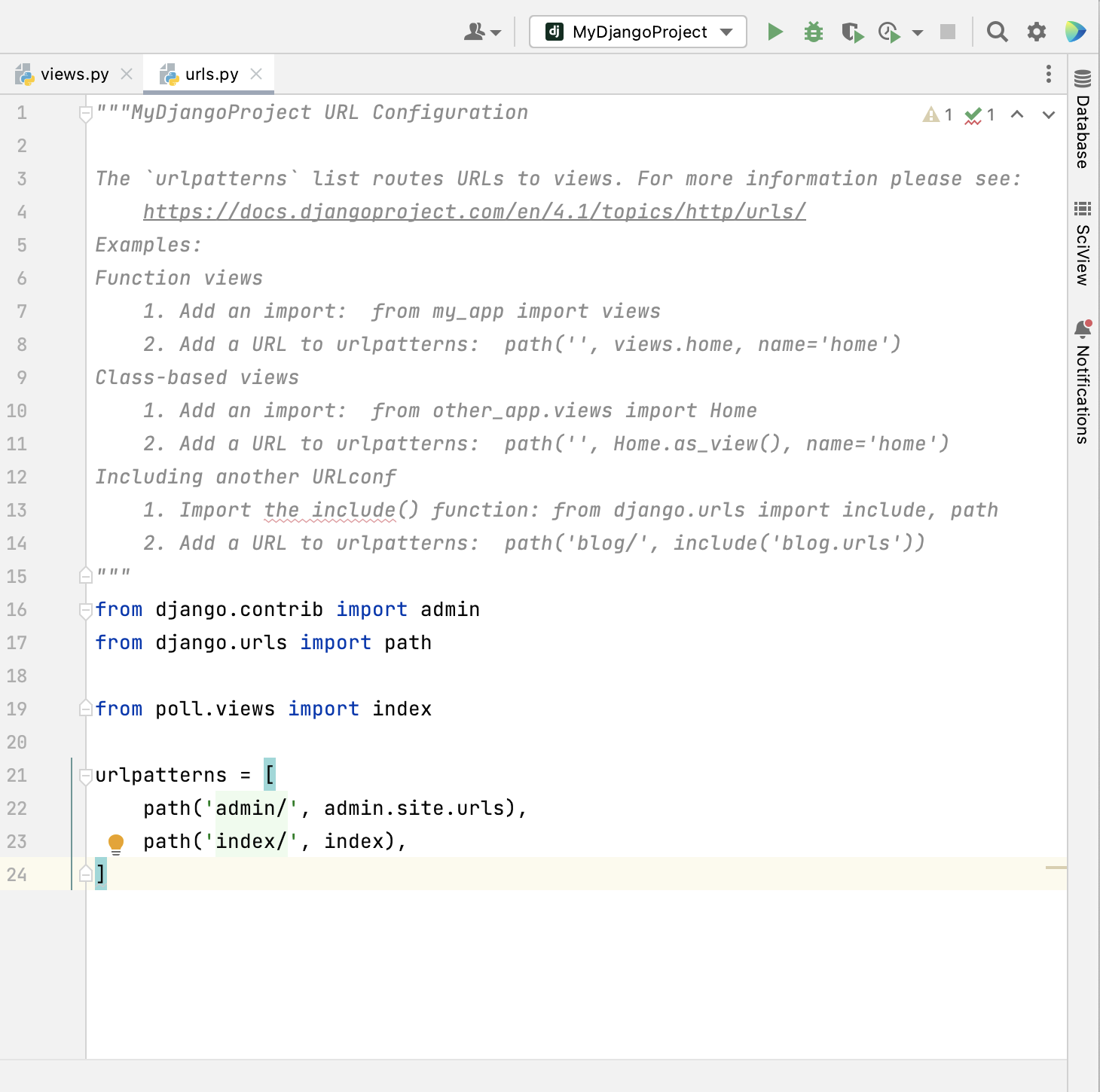Open Search Everywhere with the magnifier

[x=998, y=32]
